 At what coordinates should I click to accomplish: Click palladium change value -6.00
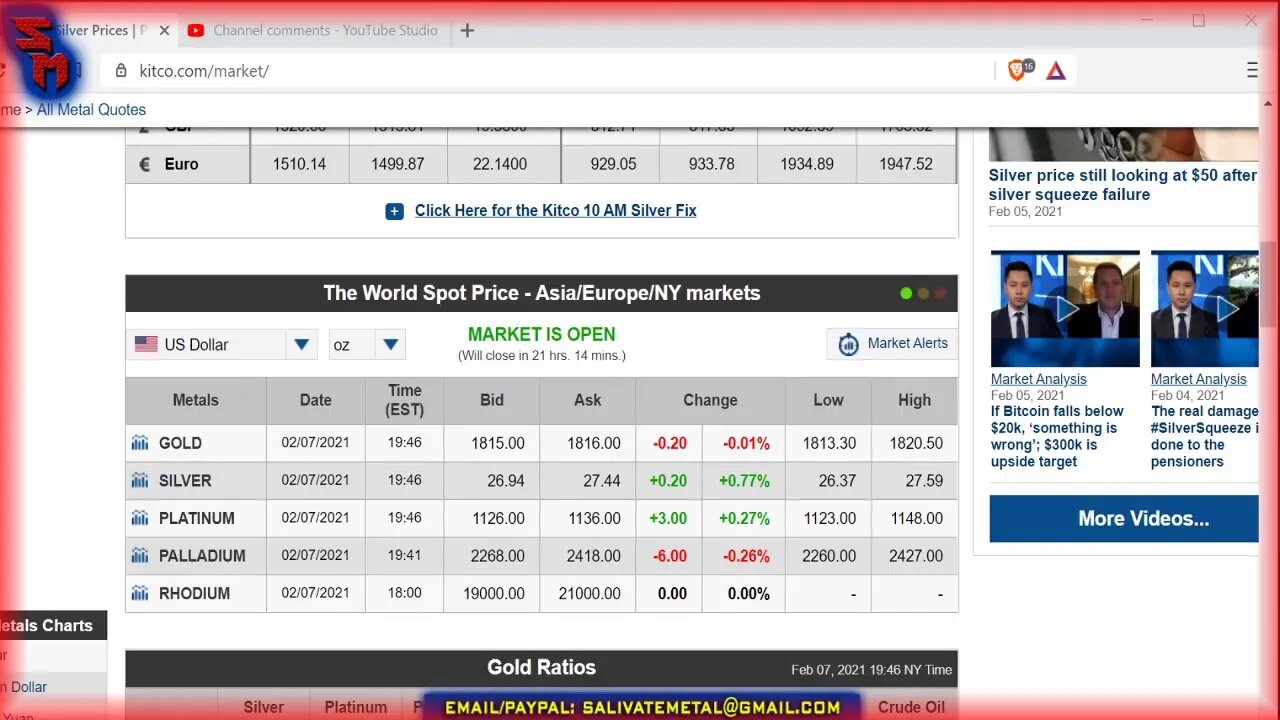pos(669,556)
